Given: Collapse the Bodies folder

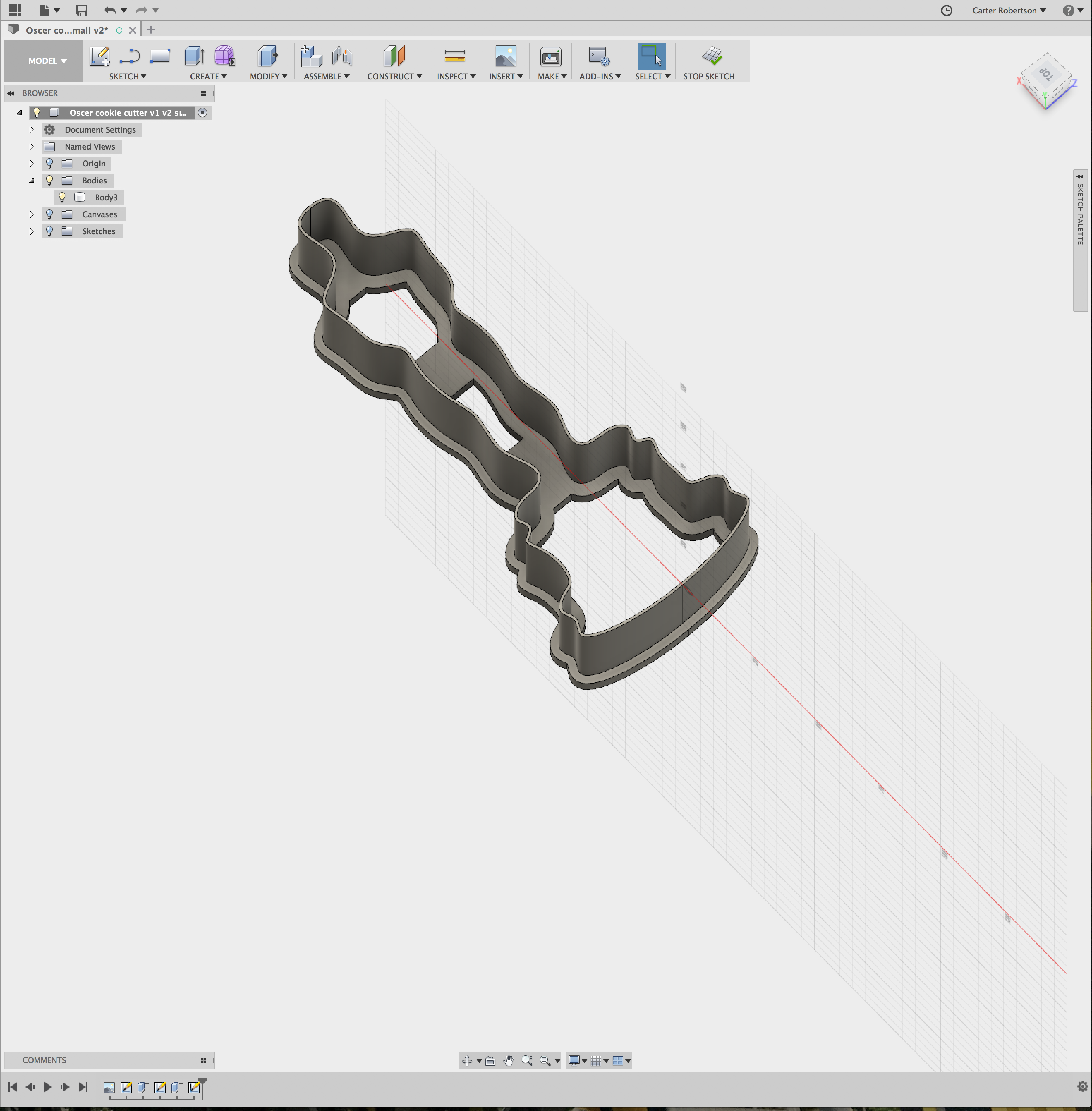Looking at the screenshot, I should 31,181.
